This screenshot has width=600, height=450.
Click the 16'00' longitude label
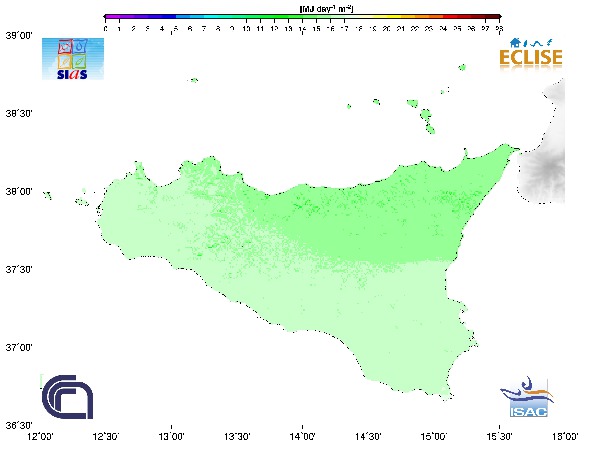[565, 436]
